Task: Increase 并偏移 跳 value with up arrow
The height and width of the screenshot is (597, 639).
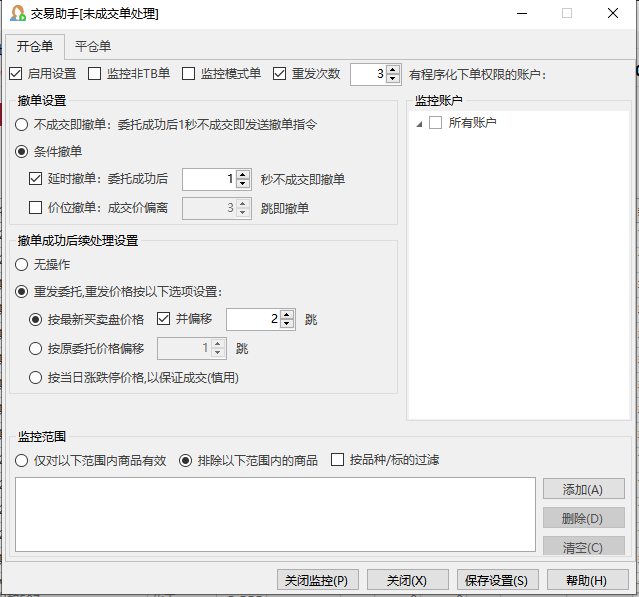Action: (x=287, y=315)
